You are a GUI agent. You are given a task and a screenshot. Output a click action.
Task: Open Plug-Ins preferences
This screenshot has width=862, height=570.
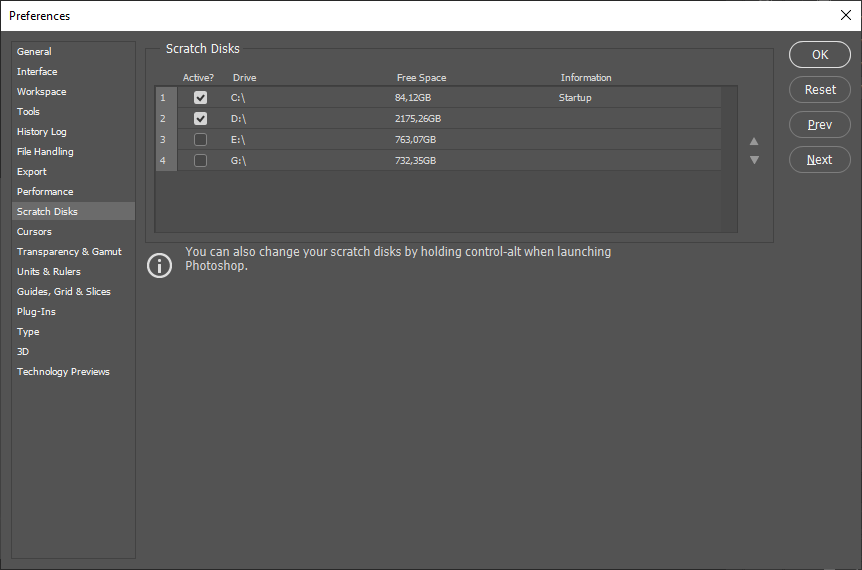(x=73, y=312)
